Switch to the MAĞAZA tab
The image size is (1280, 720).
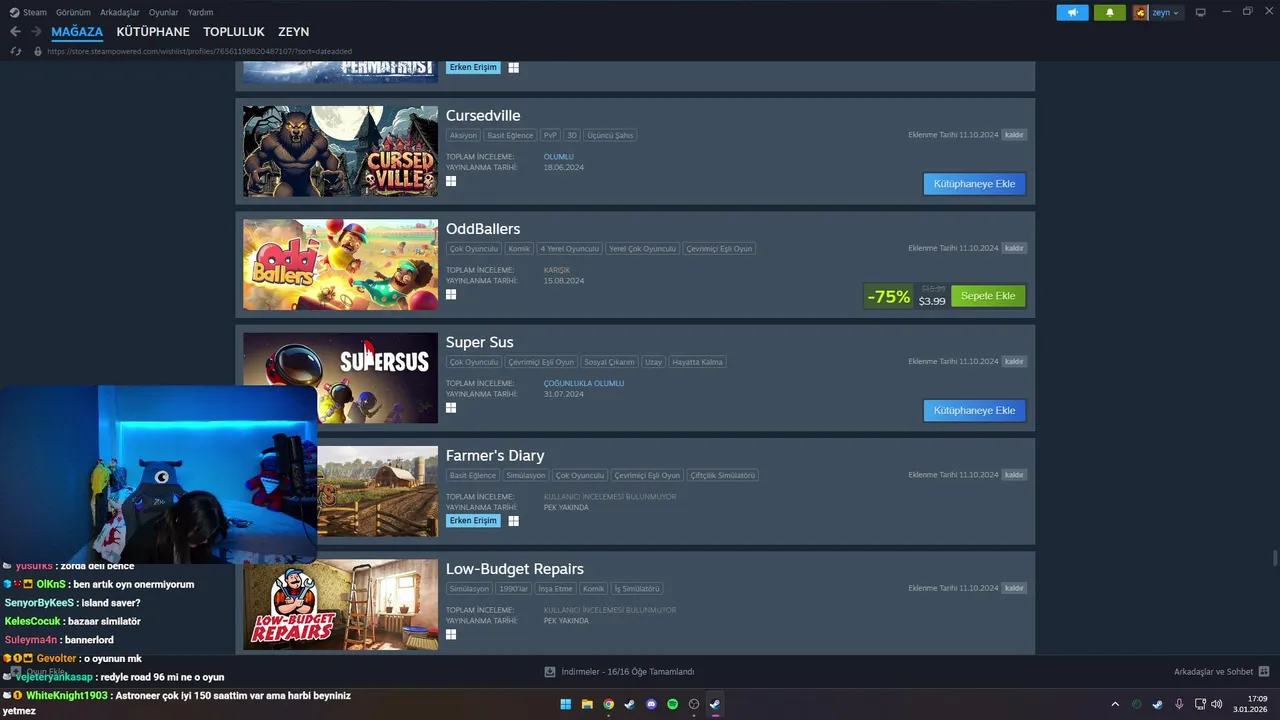click(x=77, y=32)
